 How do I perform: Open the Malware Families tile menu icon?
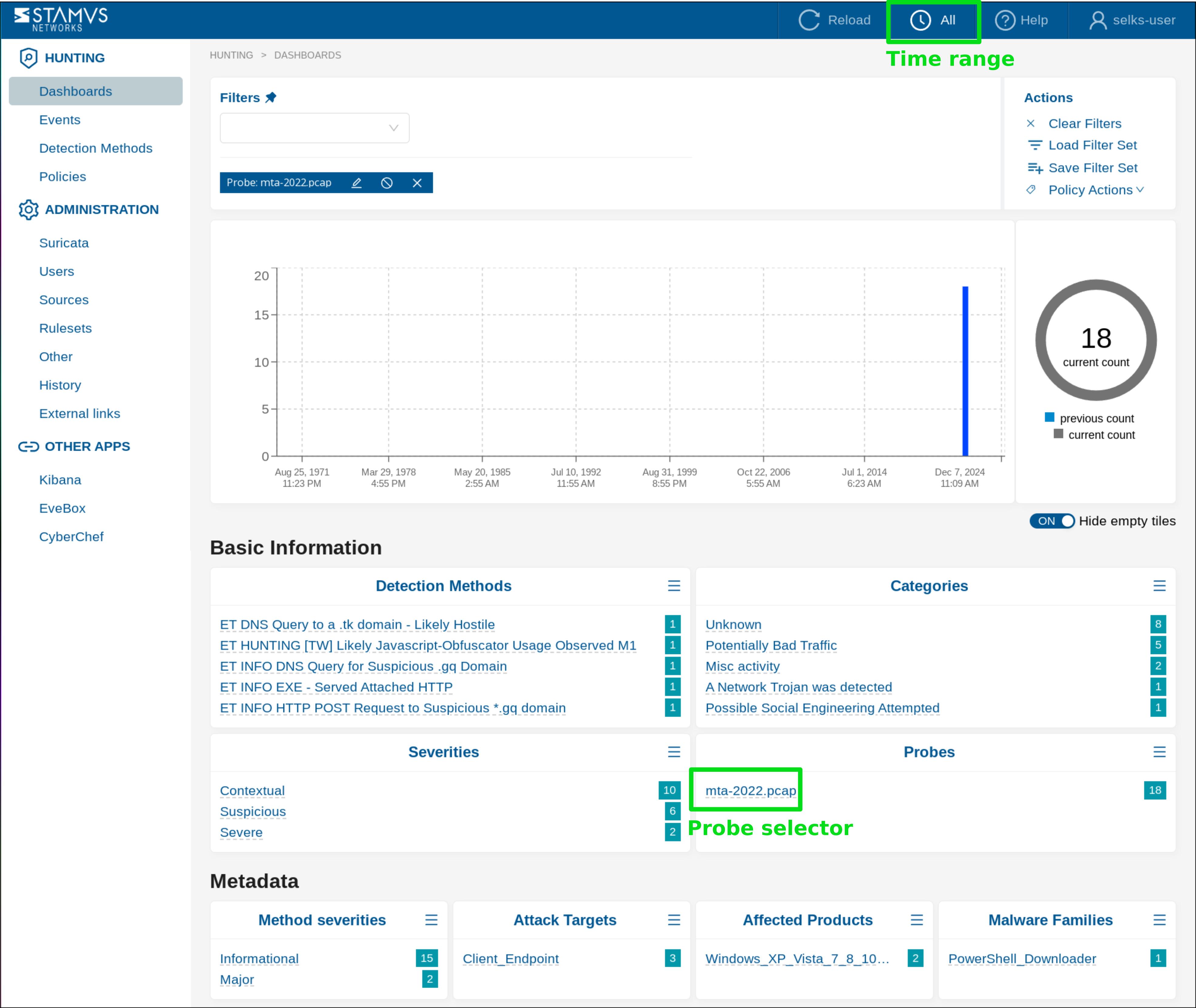(x=1159, y=920)
